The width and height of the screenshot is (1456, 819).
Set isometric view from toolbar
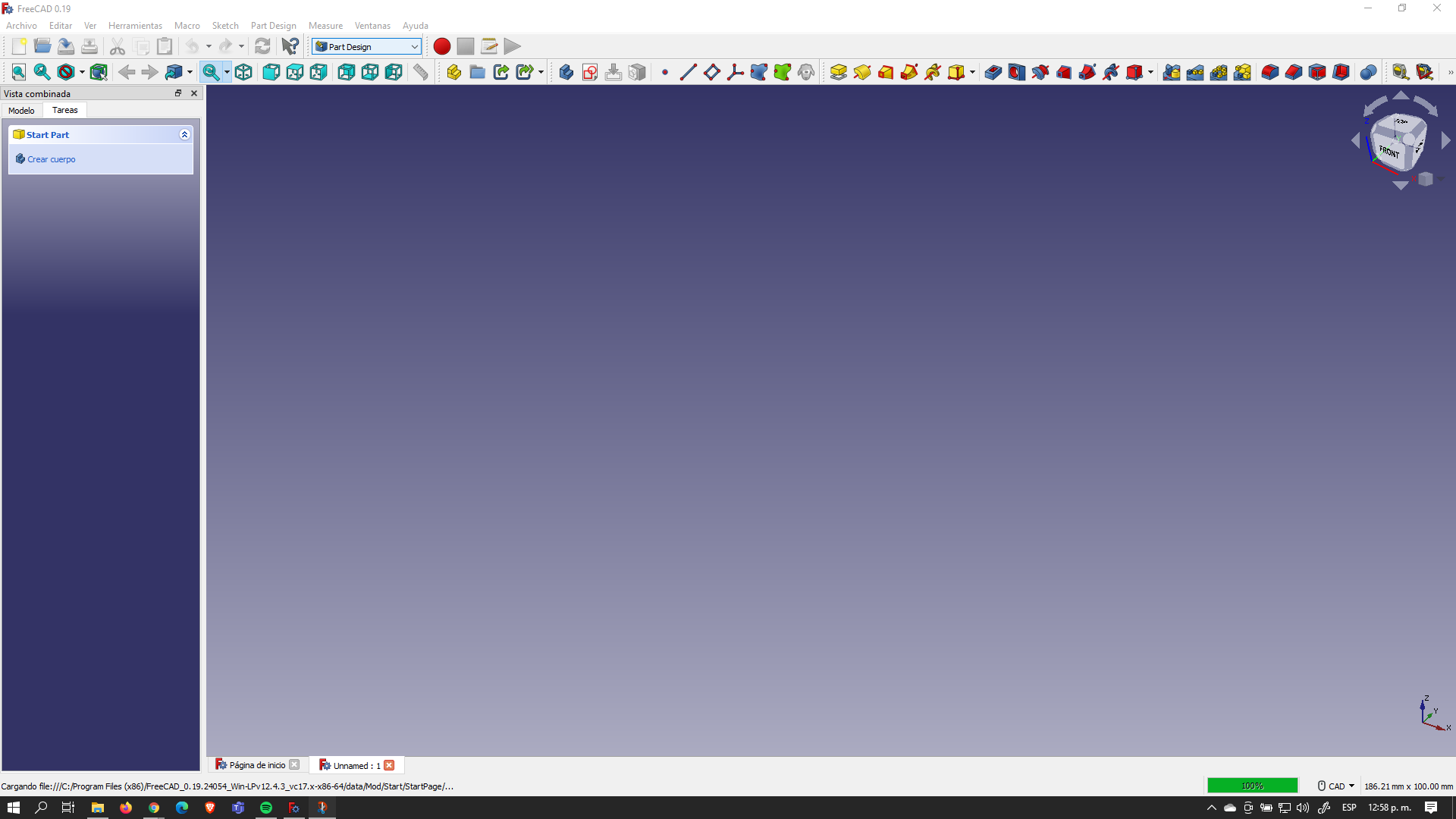point(243,72)
